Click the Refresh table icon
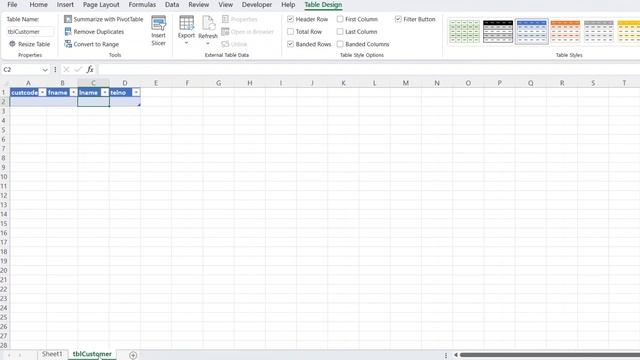This screenshot has width=640, height=360. click(208, 24)
